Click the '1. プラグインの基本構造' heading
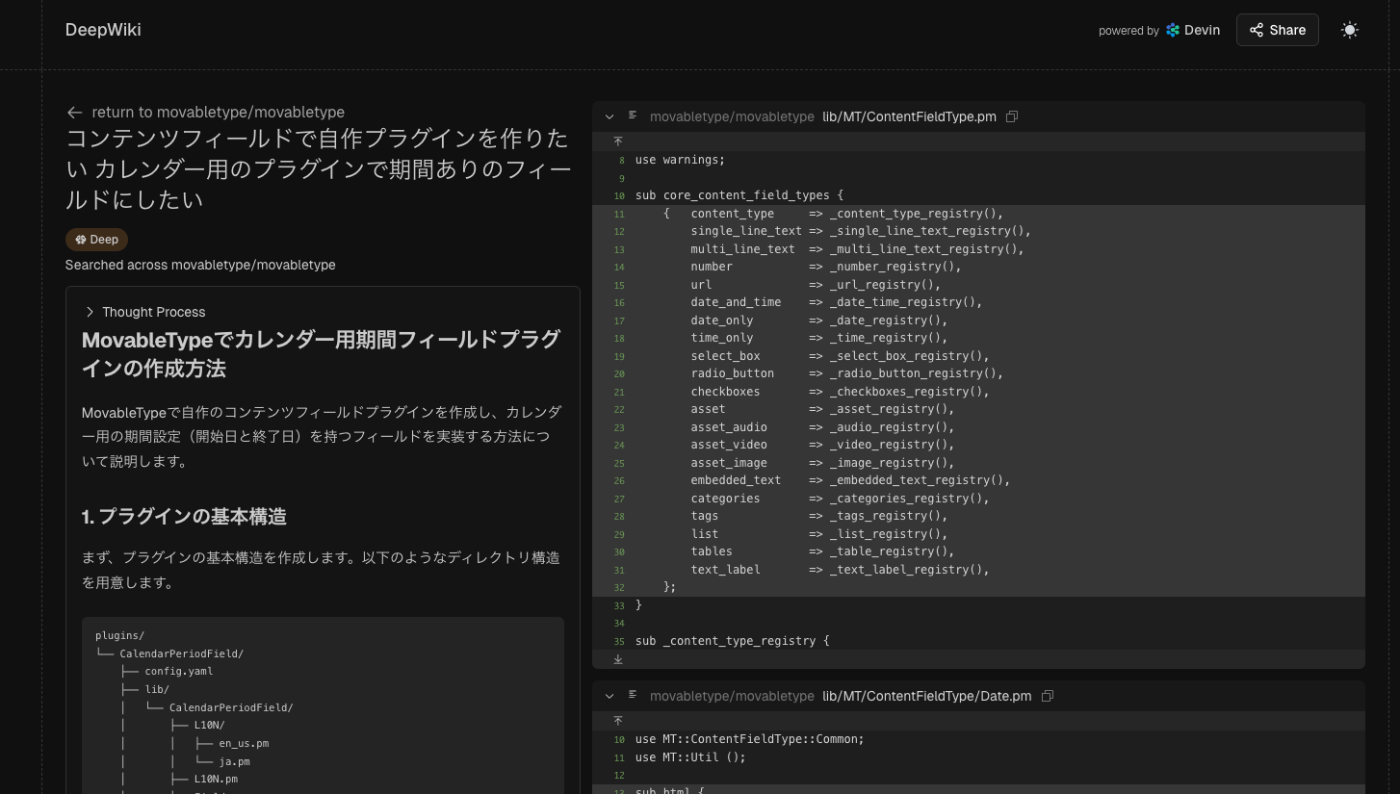The image size is (1400, 794). pyautogui.click(x=184, y=517)
